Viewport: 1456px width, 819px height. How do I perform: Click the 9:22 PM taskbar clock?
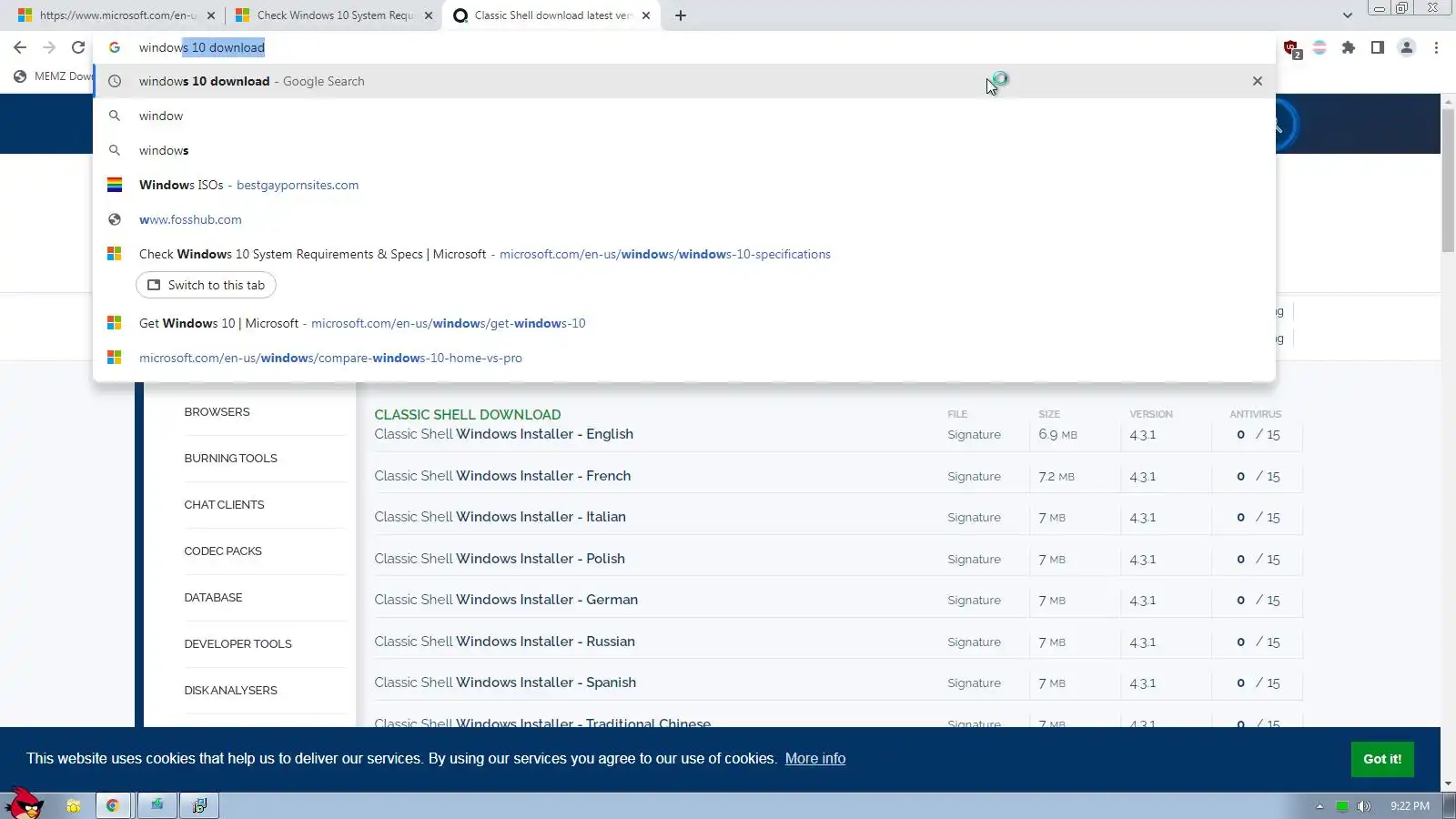[1410, 806]
